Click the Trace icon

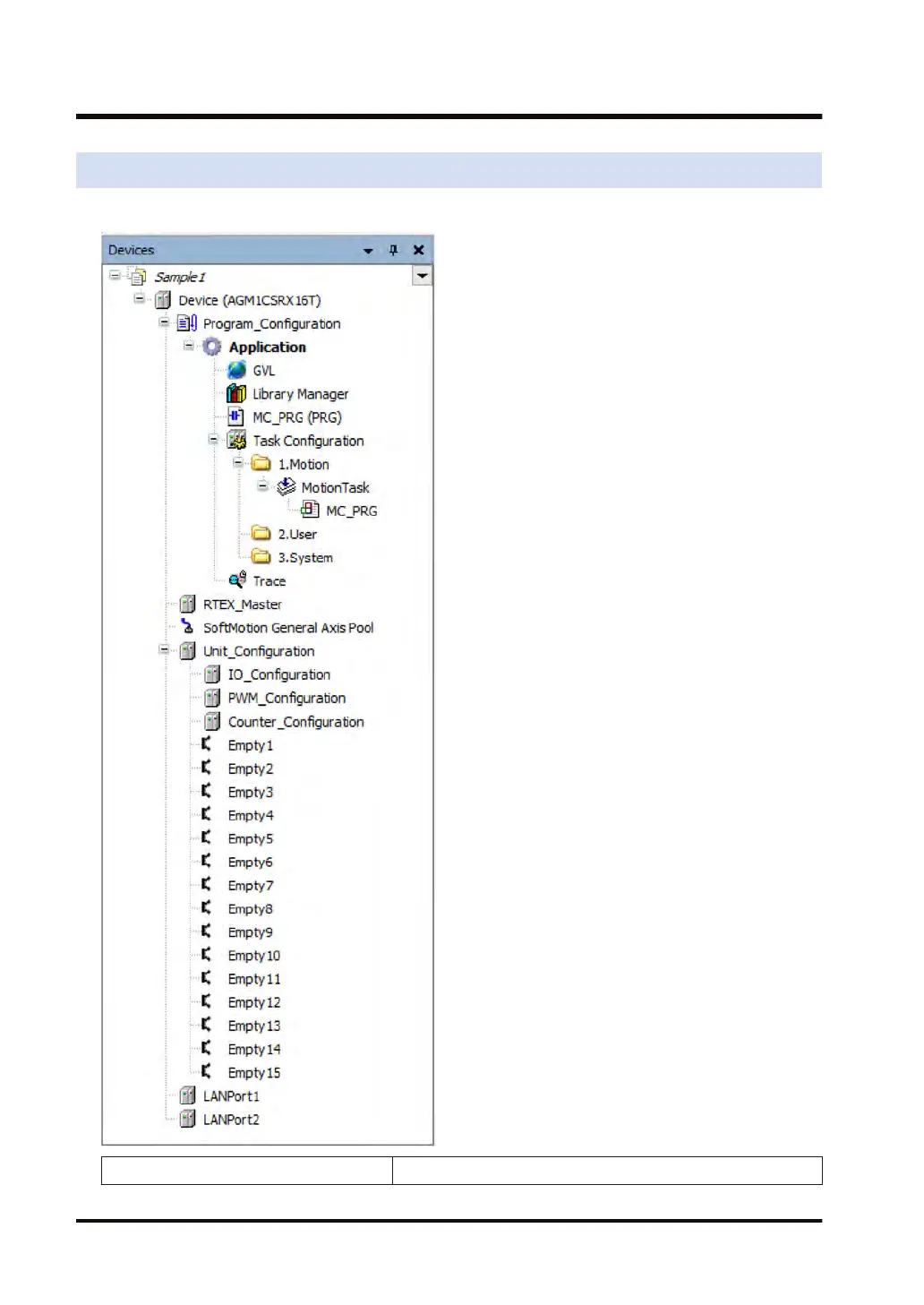[237, 580]
